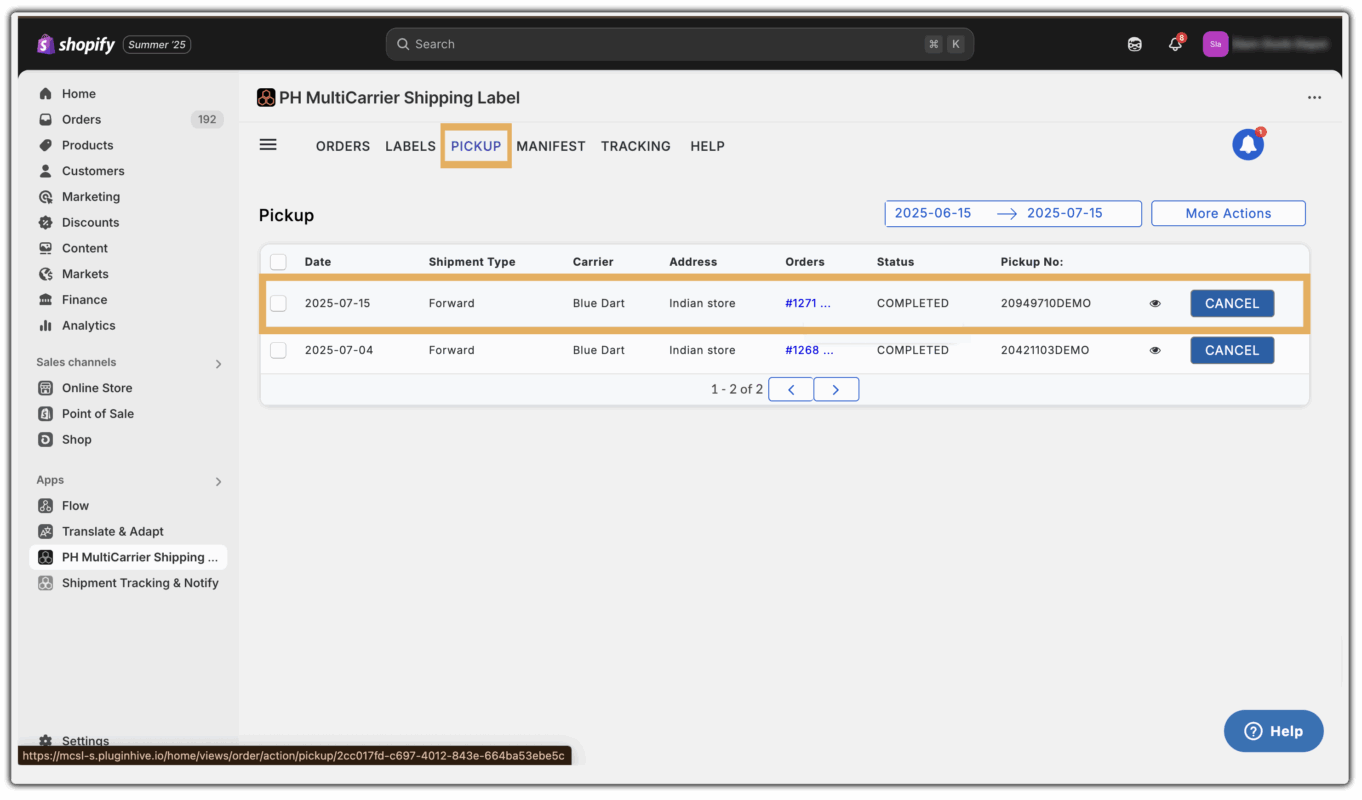Image resolution: width=1362 pixels, height=800 pixels.
Task: Open the user account avatar menu
Action: (x=1215, y=44)
